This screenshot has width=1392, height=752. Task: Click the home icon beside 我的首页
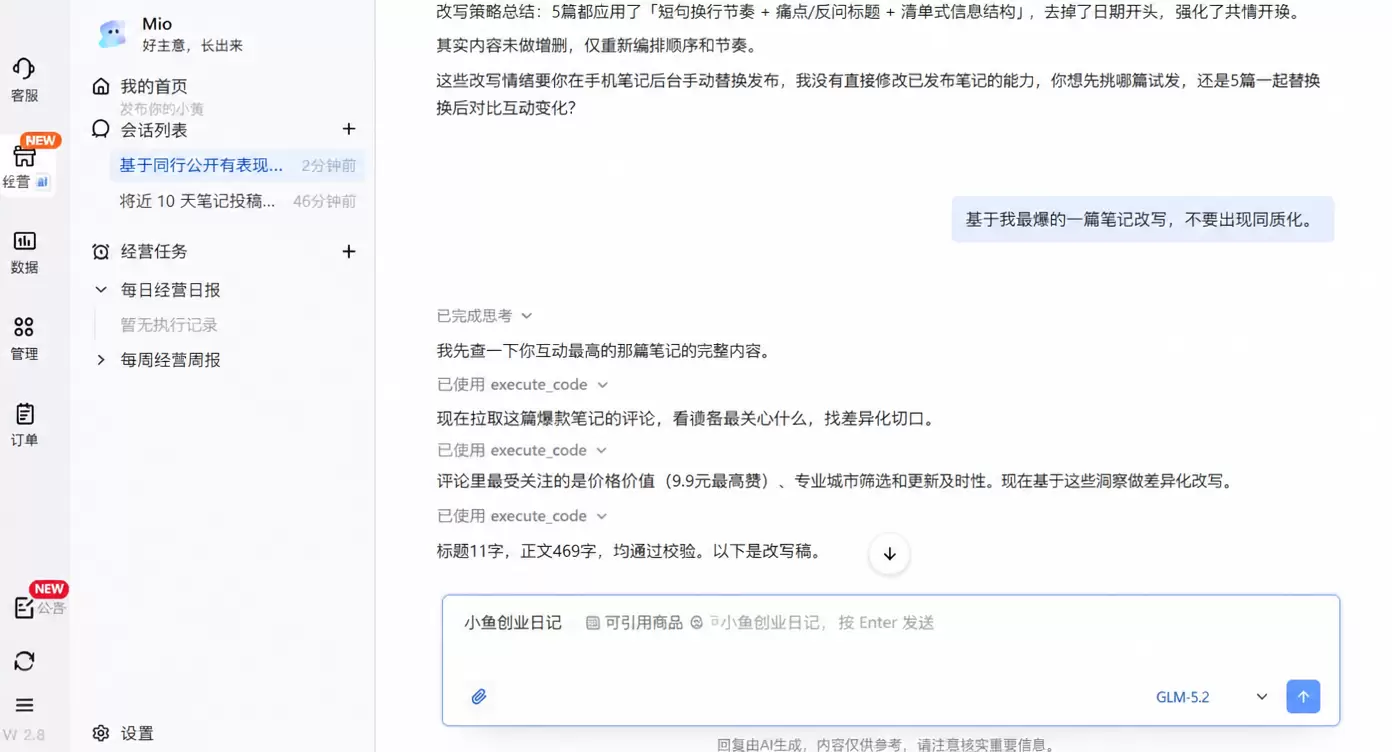tap(101, 86)
